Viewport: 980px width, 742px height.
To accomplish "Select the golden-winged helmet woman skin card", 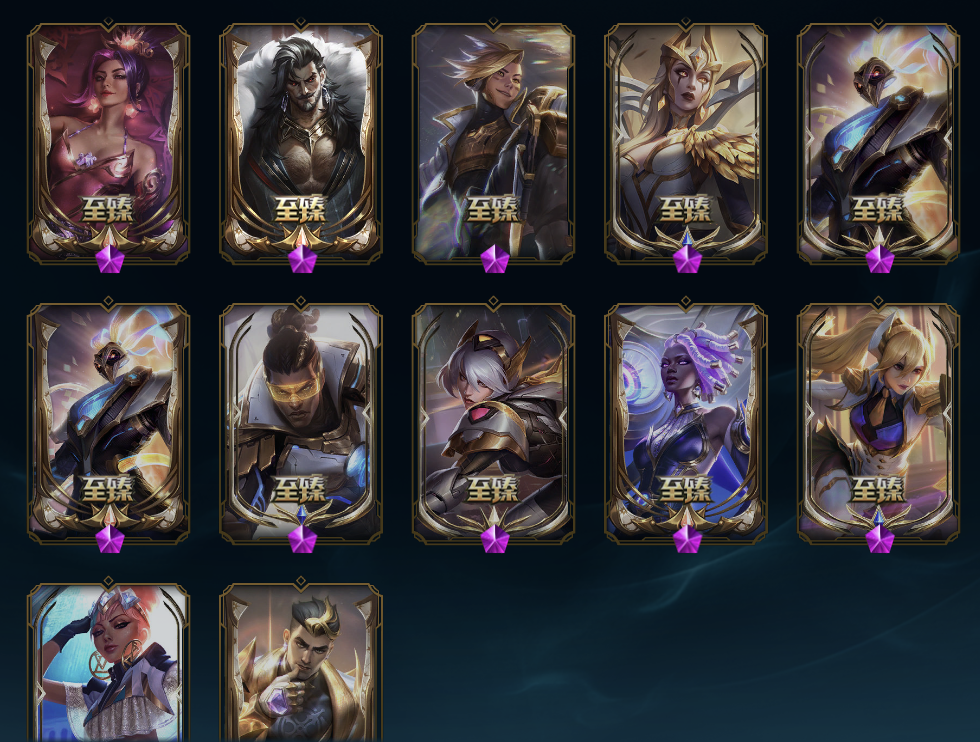I will click(x=686, y=143).
